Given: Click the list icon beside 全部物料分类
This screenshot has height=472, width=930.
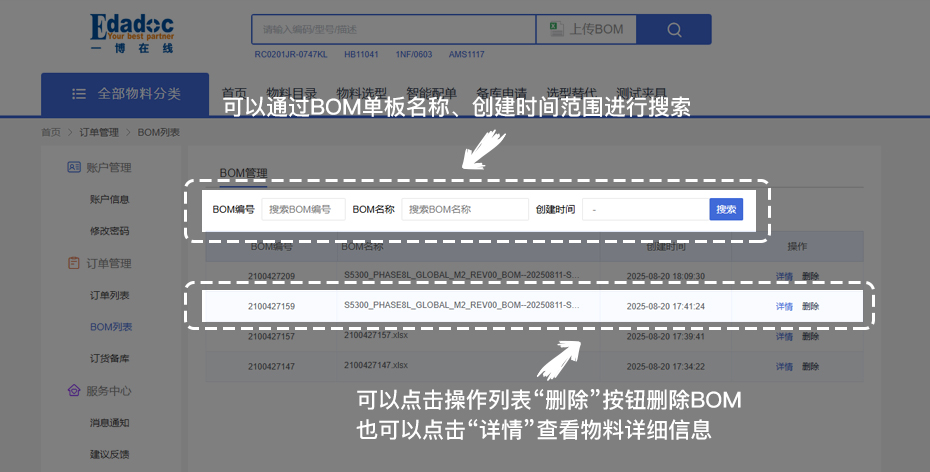Looking at the screenshot, I should 79,94.
